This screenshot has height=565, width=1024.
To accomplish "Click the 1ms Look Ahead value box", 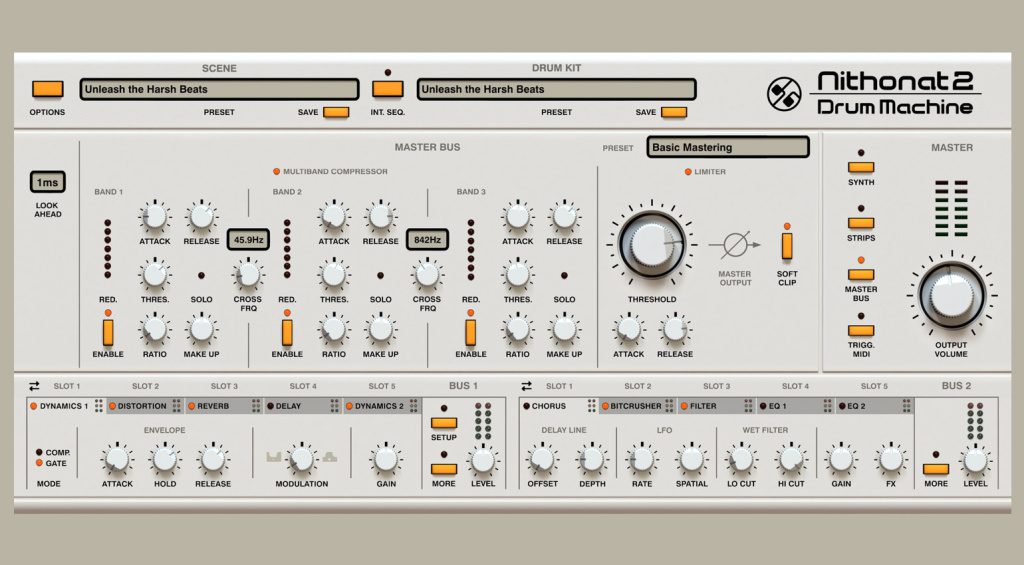I will click(x=48, y=182).
